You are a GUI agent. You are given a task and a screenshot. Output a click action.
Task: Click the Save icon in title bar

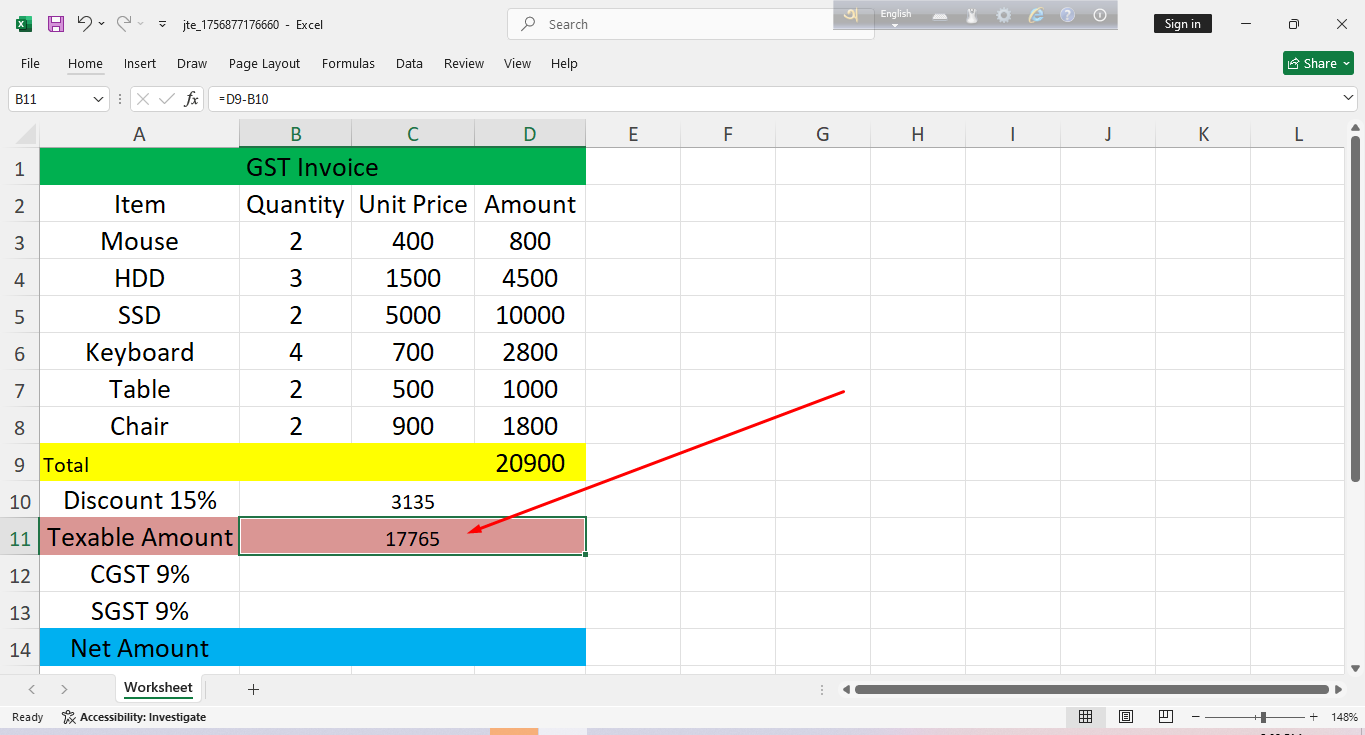(56, 24)
